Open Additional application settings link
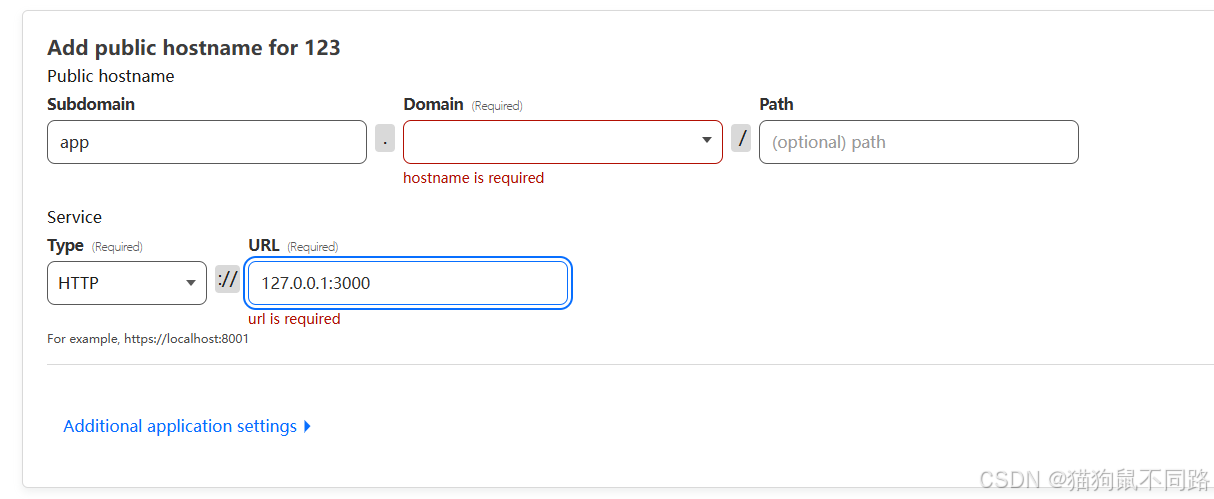1214x499 pixels. pyautogui.click(x=180, y=426)
